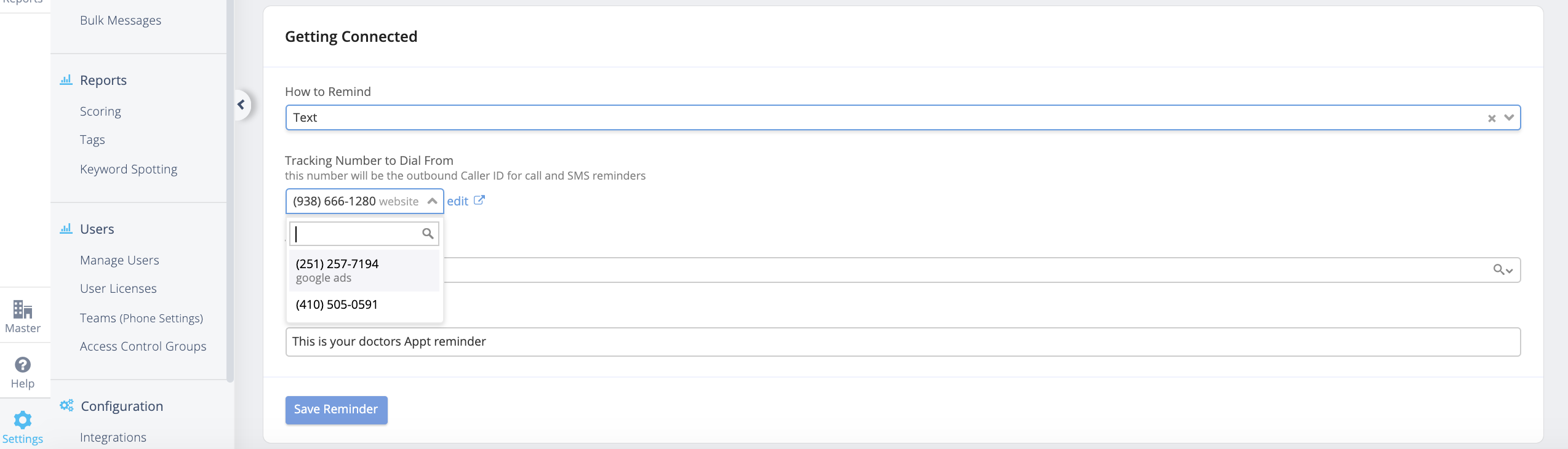Viewport: 1568px width, 449px height.
Task: Clear the Text selection with x icon
Action: [x=1492, y=118]
